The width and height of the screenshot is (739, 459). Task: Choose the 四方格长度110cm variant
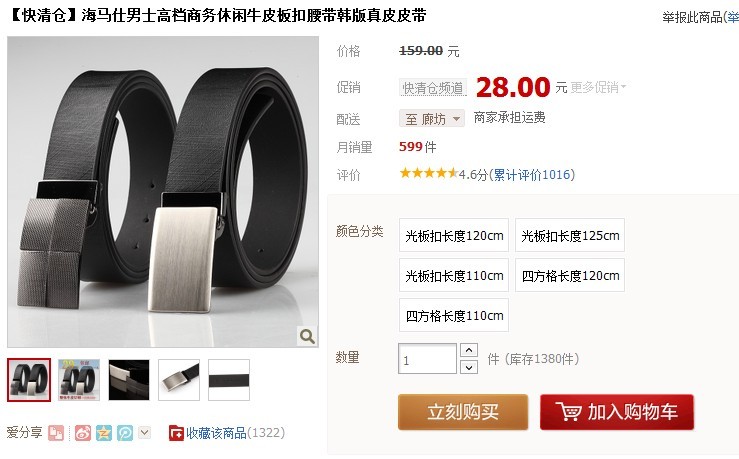[x=454, y=315]
